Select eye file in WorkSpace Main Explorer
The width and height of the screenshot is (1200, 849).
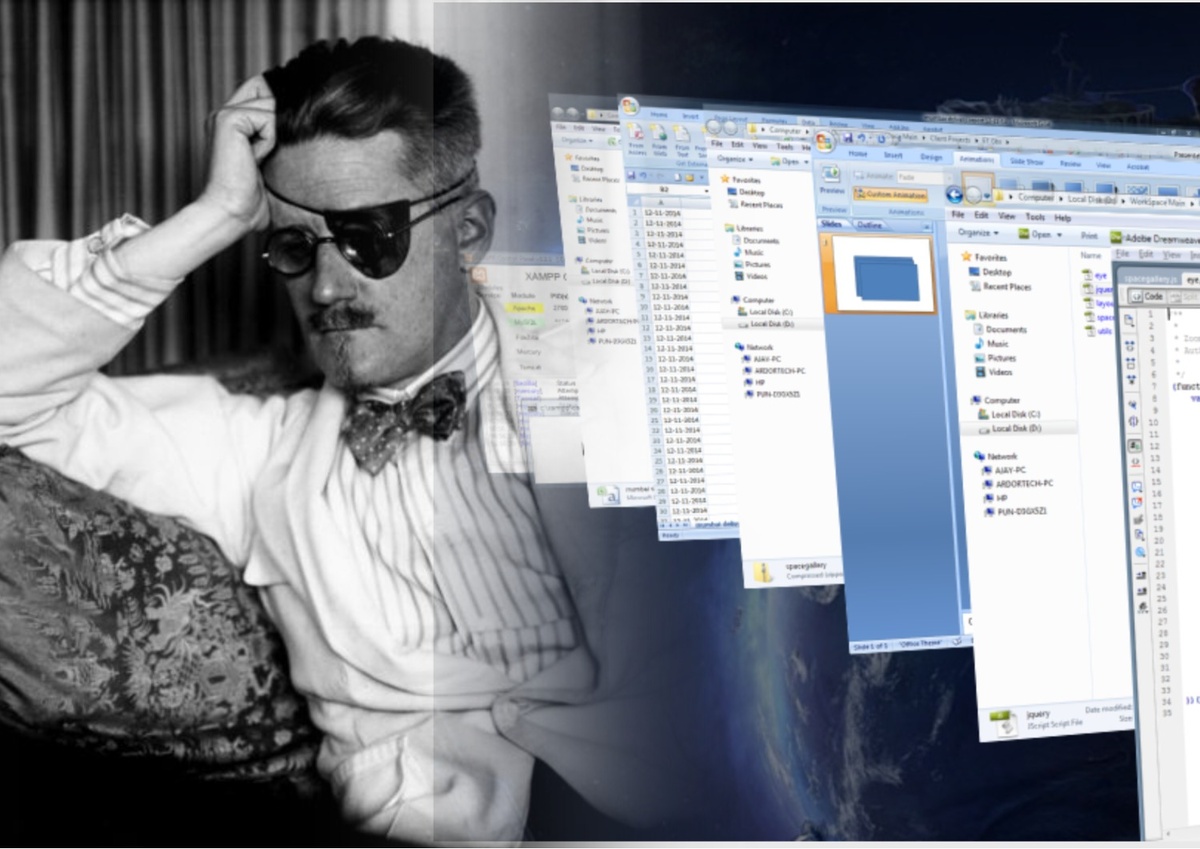1096,275
